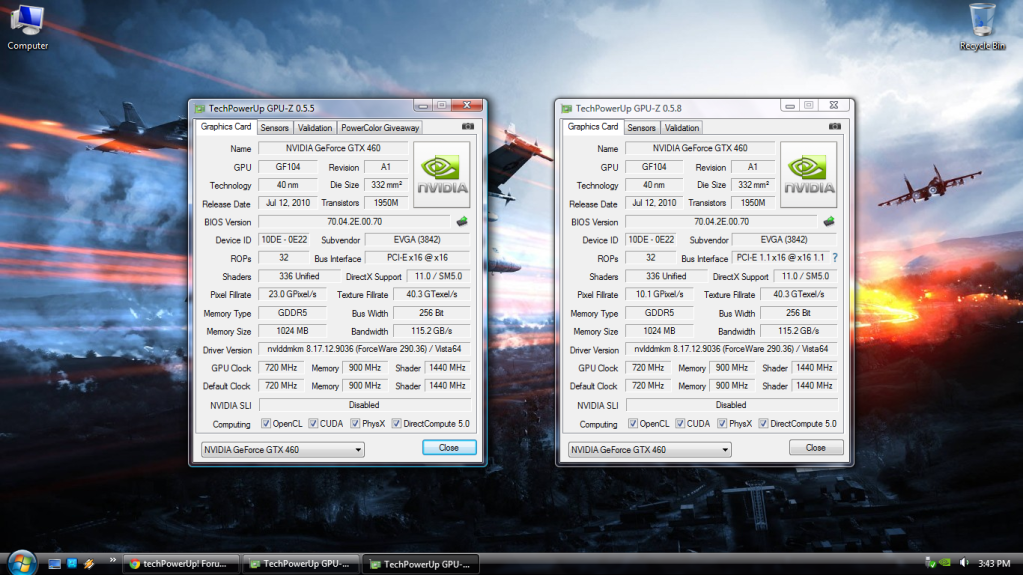Image resolution: width=1023 pixels, height=575 pixels.
Task: Click Pixel Fillrate value 23.0 GPixel/s
Action: [x=292, y=294]
